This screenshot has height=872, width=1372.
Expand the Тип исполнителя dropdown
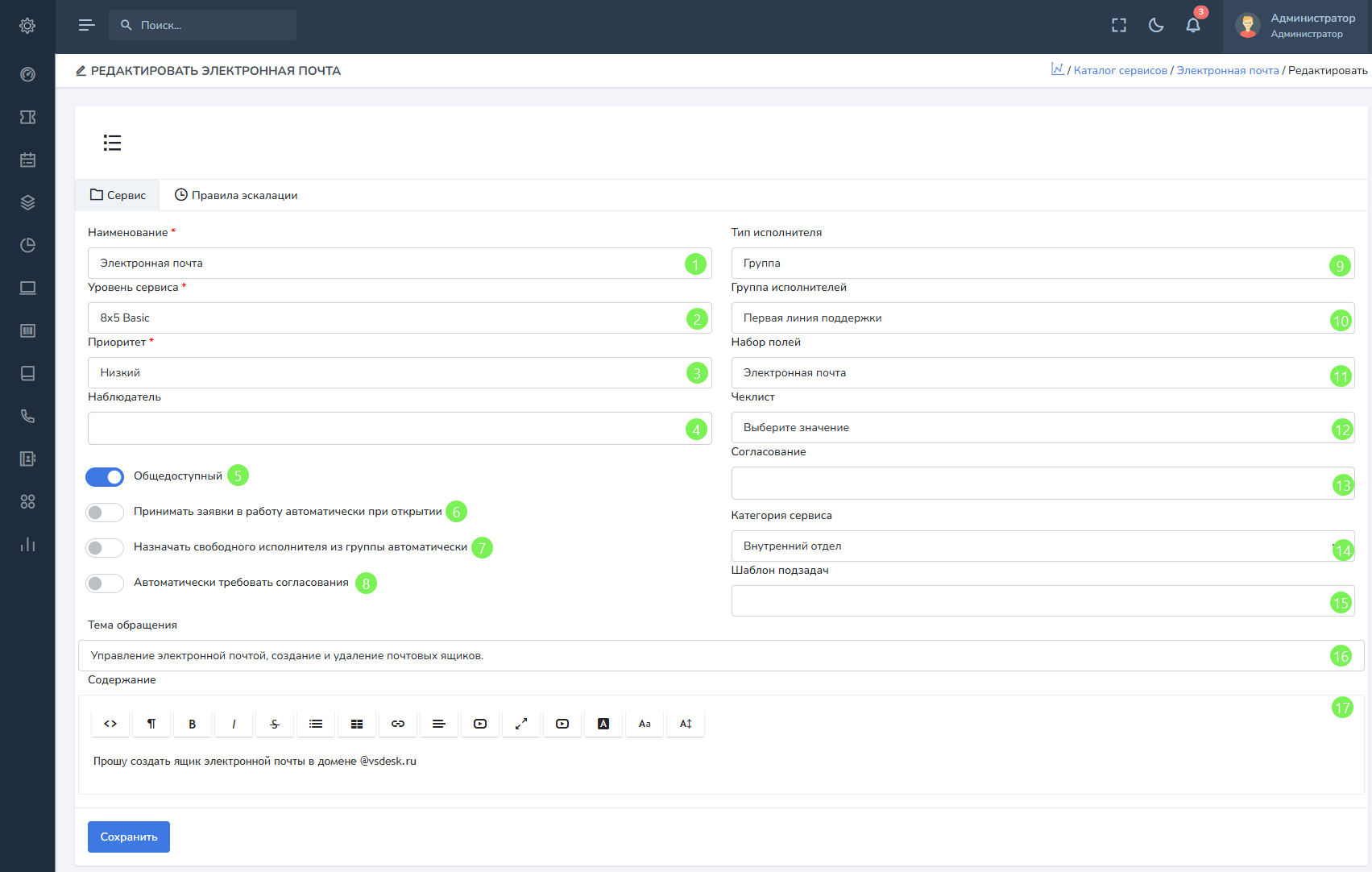(x=1031, y=264)
